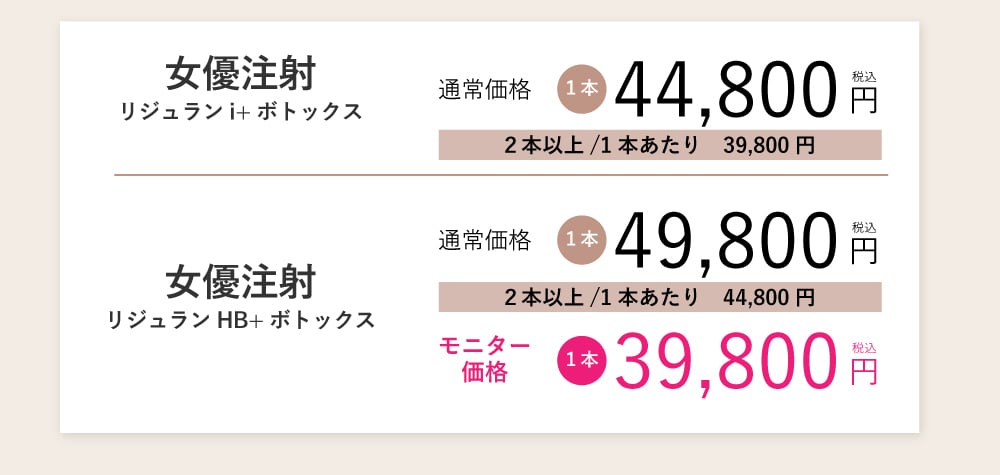Click the 2本以上 44,800円 discount banner

(x=660, y=297)
